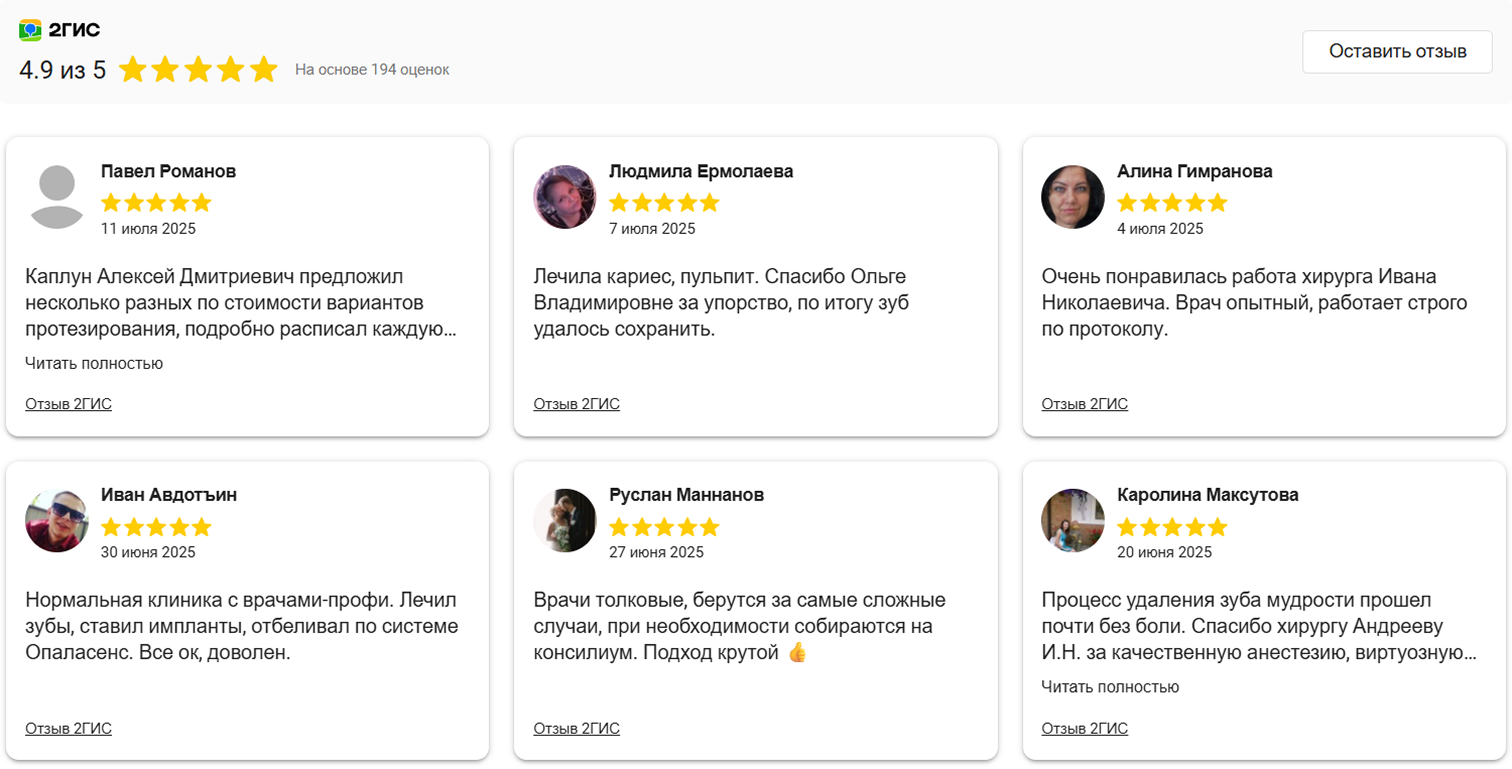
Task: Expand Павел Романов's review with Читать полностью
Action: coord(94,363)
